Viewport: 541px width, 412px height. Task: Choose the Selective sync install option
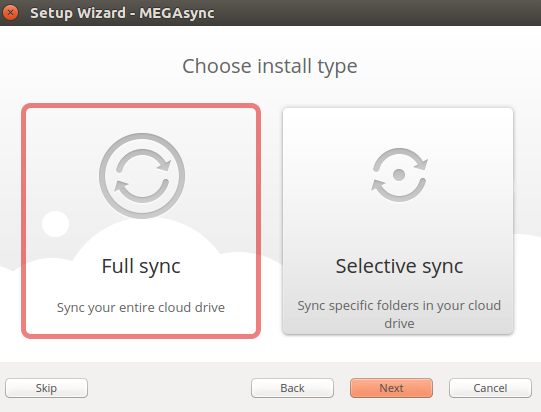[398, 221]
